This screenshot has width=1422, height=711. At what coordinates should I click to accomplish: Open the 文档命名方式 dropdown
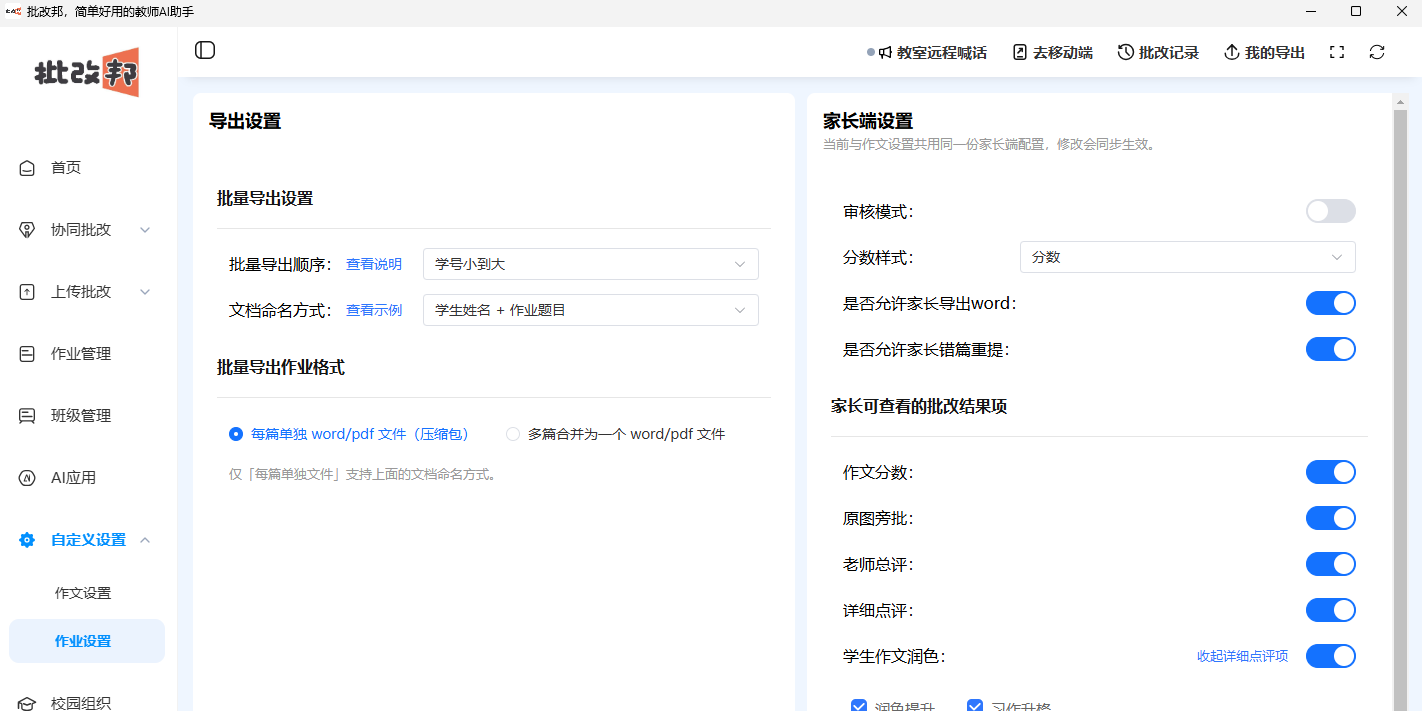coord(590,310)
